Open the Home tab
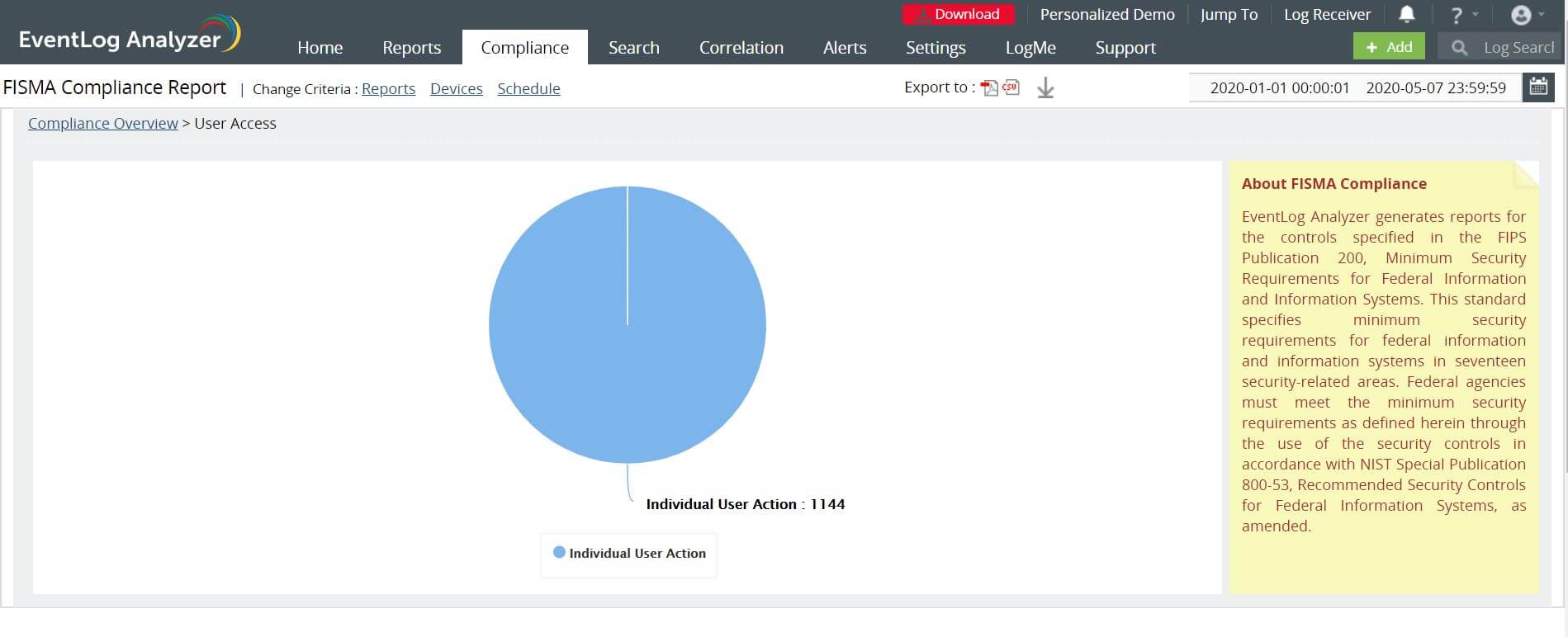Screen dimensions: 1568x637 coord(320,48)
